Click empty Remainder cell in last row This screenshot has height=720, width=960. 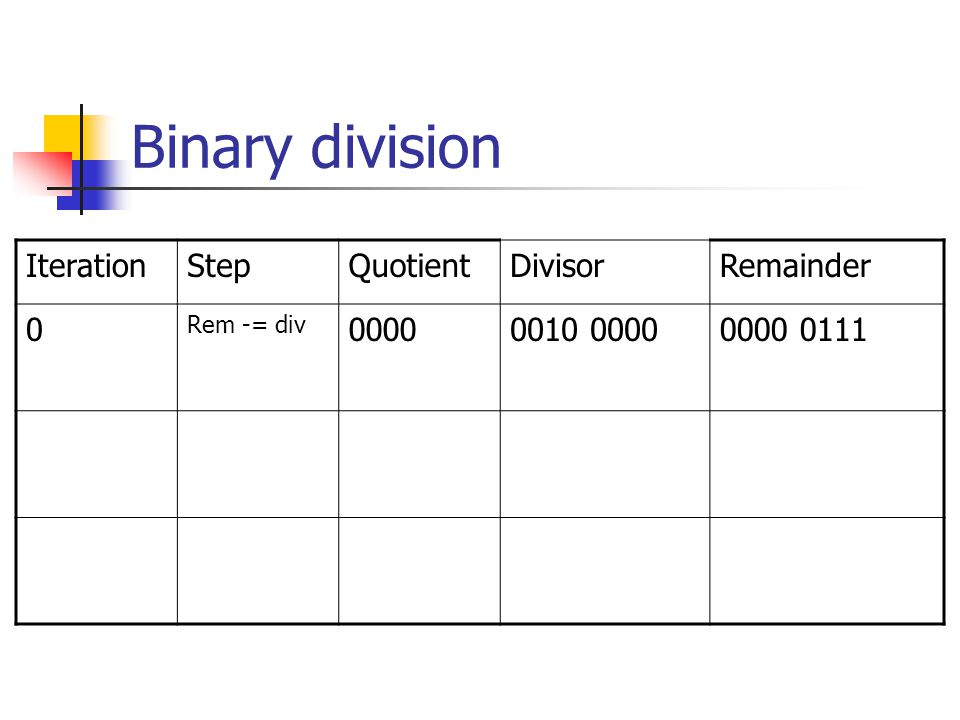click(x=827, y=571)
